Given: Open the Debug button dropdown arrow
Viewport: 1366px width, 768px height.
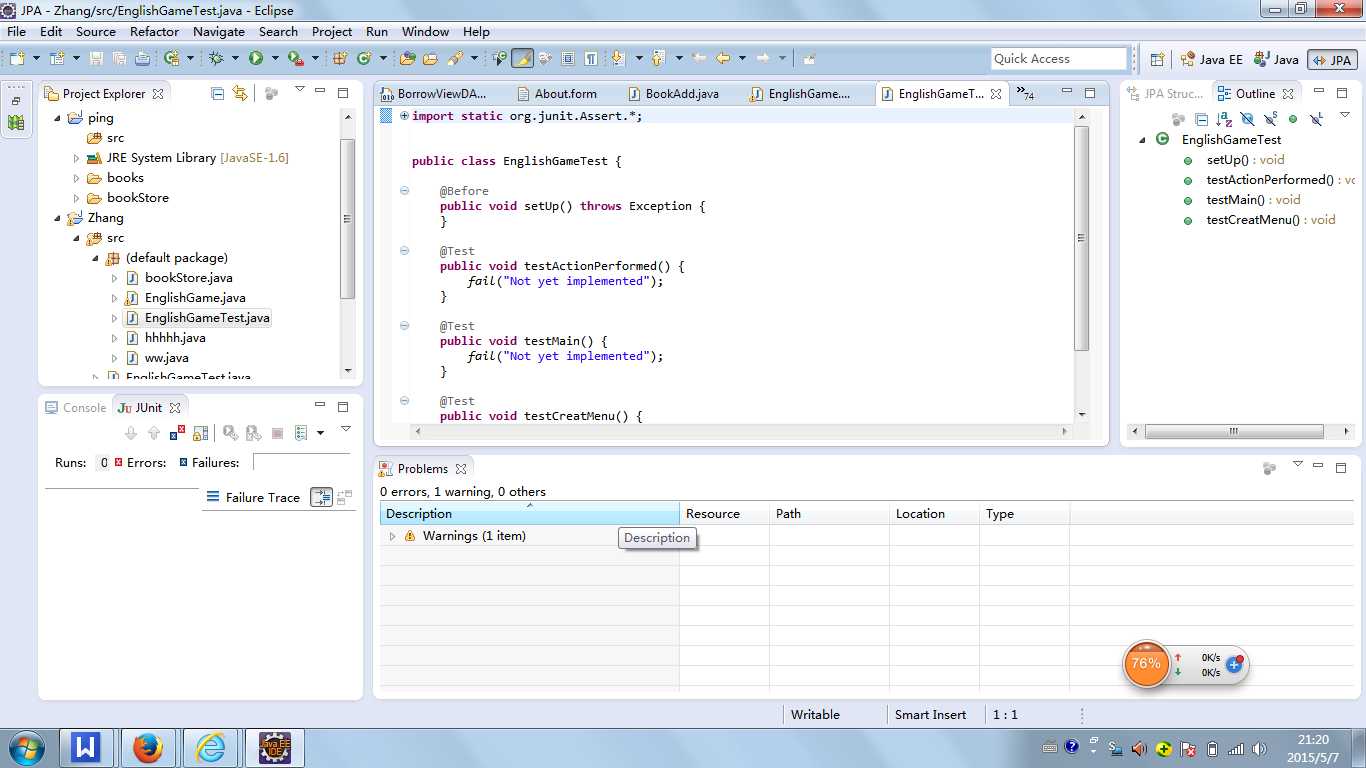Looking at the screenshot, I should tap(234, 58).
